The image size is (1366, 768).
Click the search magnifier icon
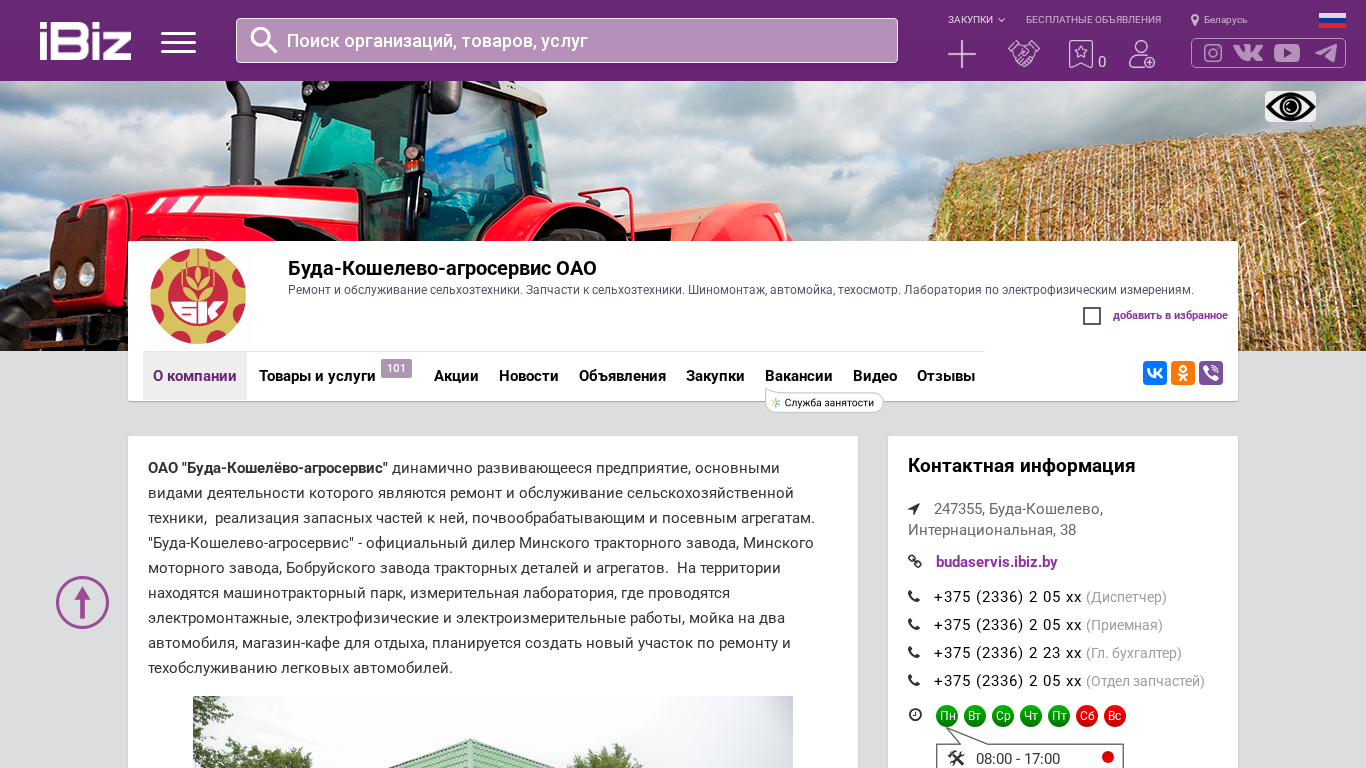tap(264, 40)
